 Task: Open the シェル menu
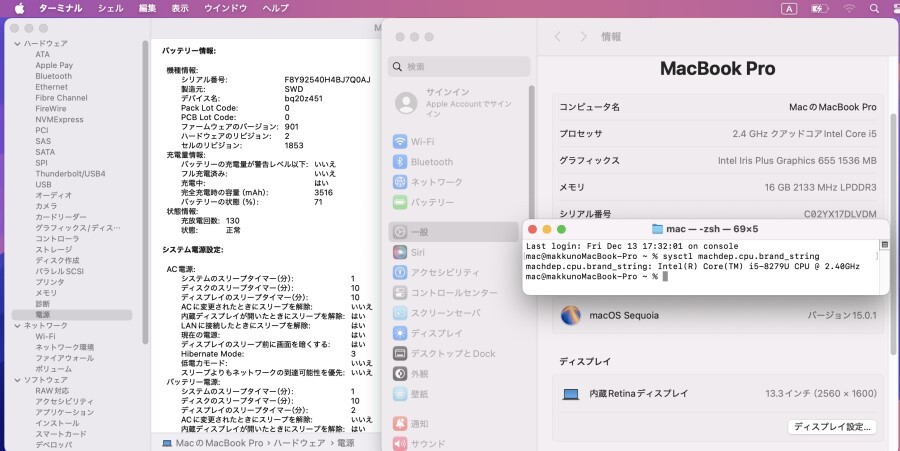point(111,8)
